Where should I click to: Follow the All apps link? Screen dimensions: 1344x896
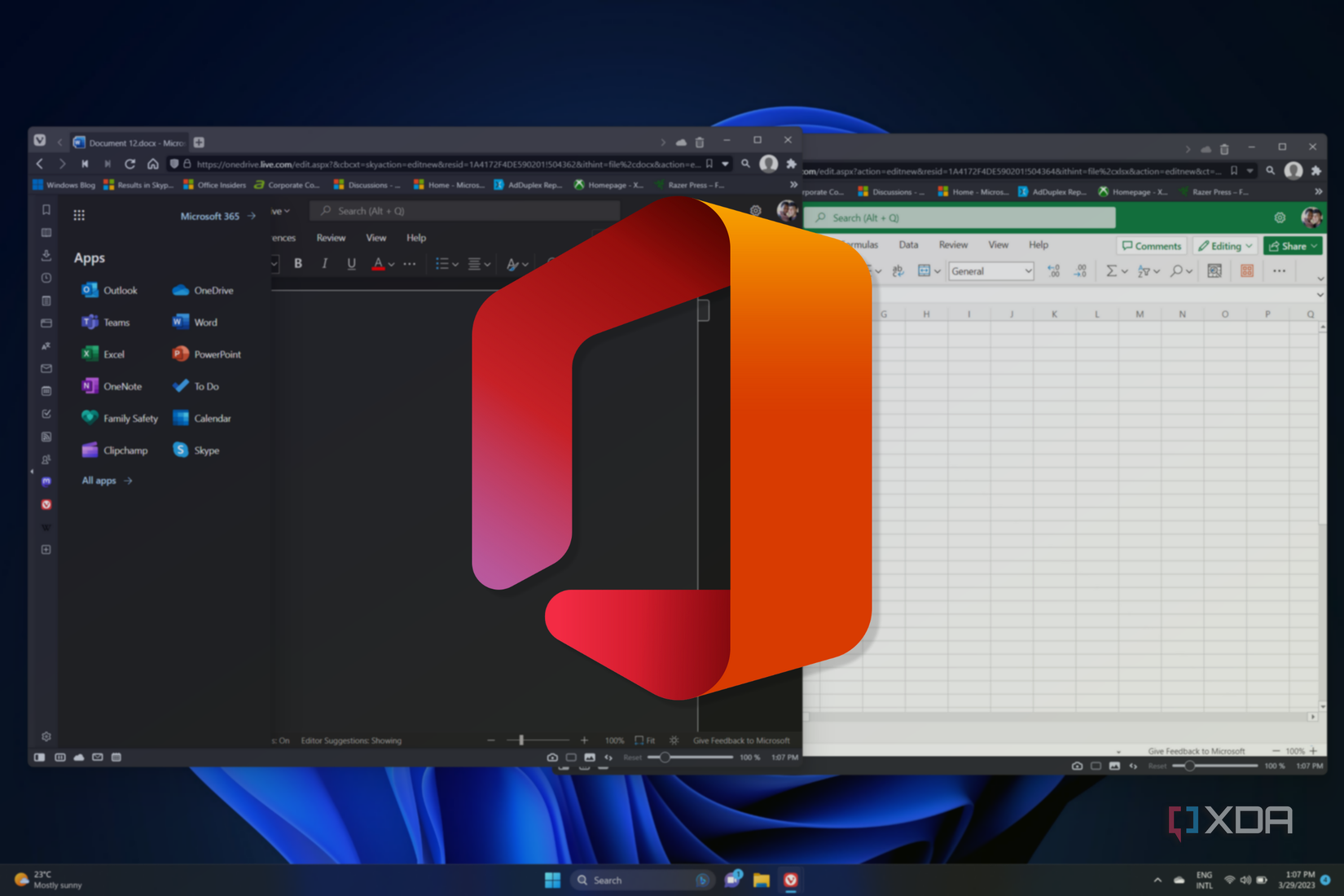tap(99, 481)
